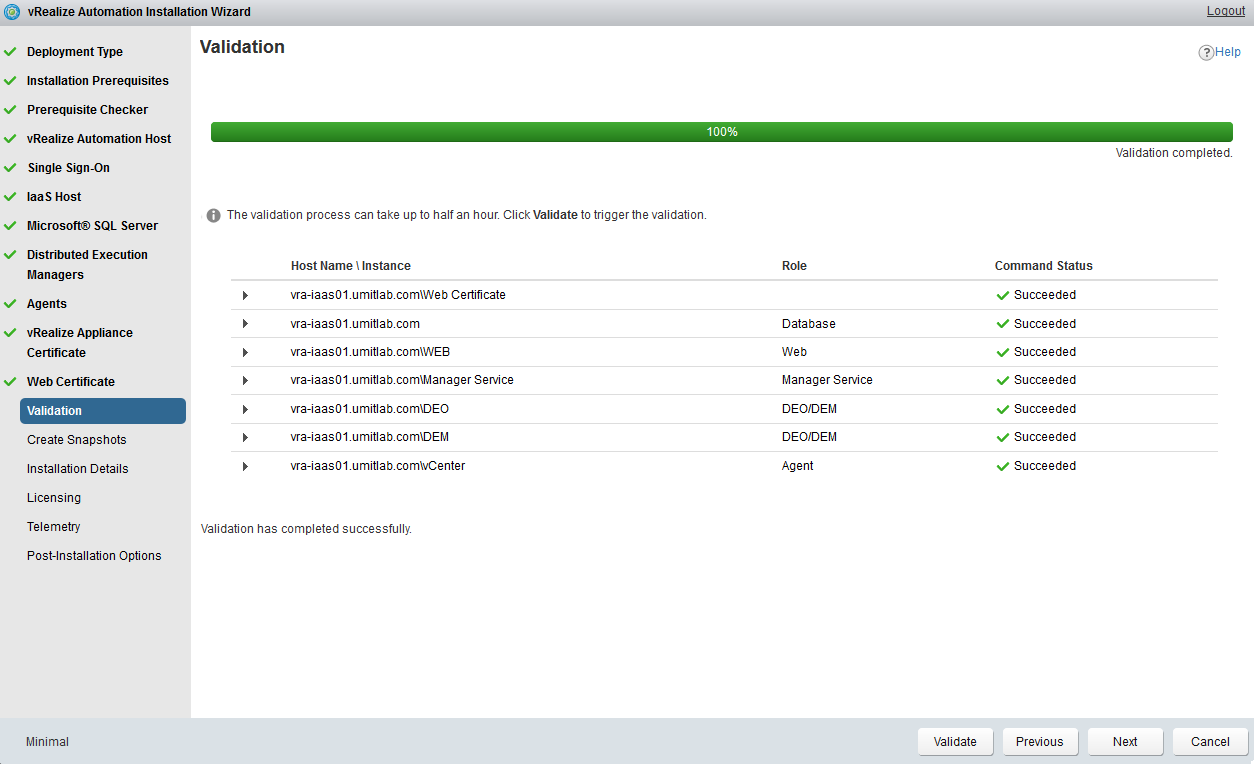Click Succeeded checkmark in vCenter Agent row

(x=1003, y=466)
